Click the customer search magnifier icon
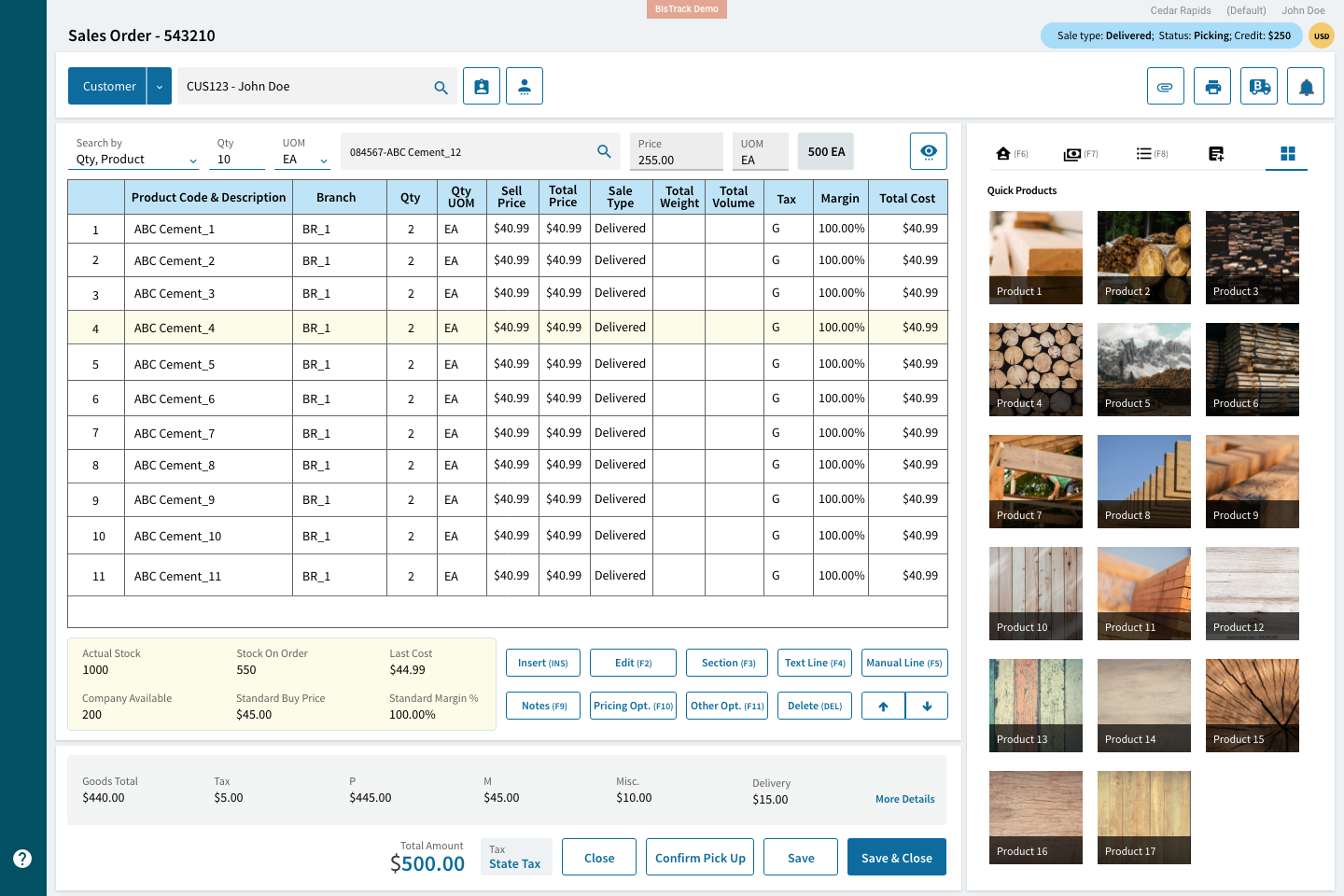The height and width of the screenshot is (896, 1344). click(441, 87)
